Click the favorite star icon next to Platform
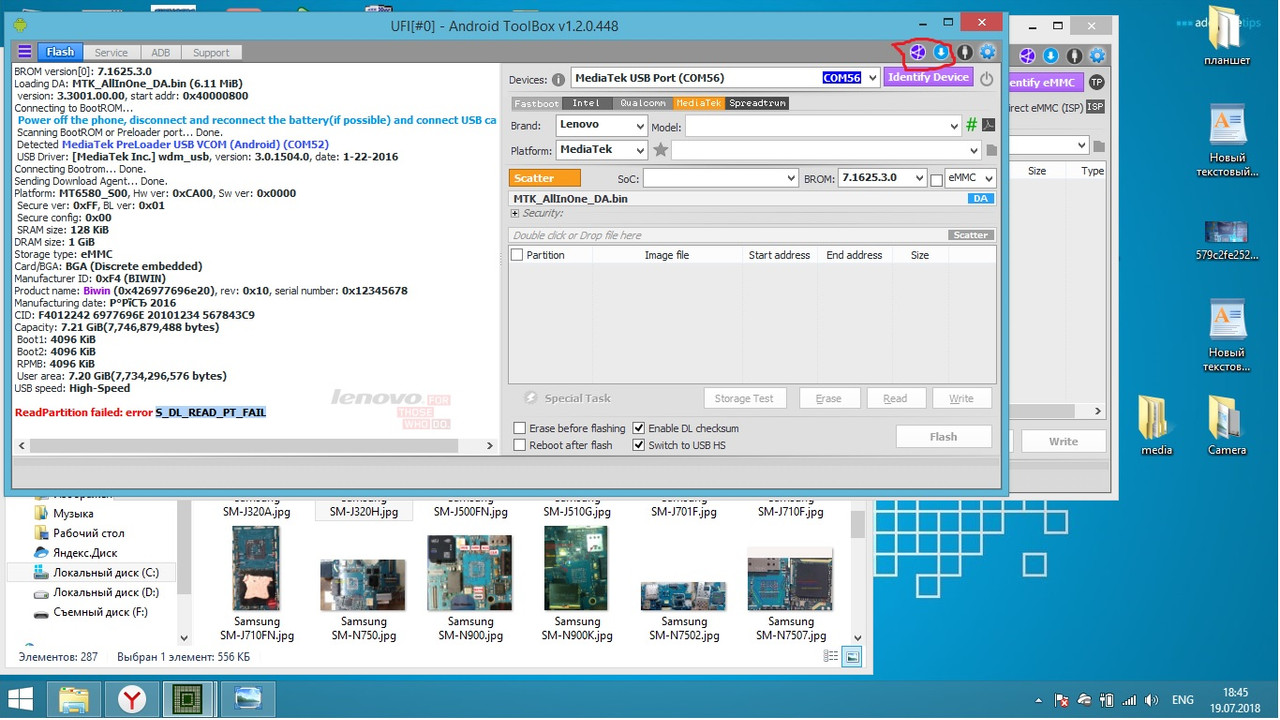Screen dimensions: 1280x720 [x=660, y=150]
